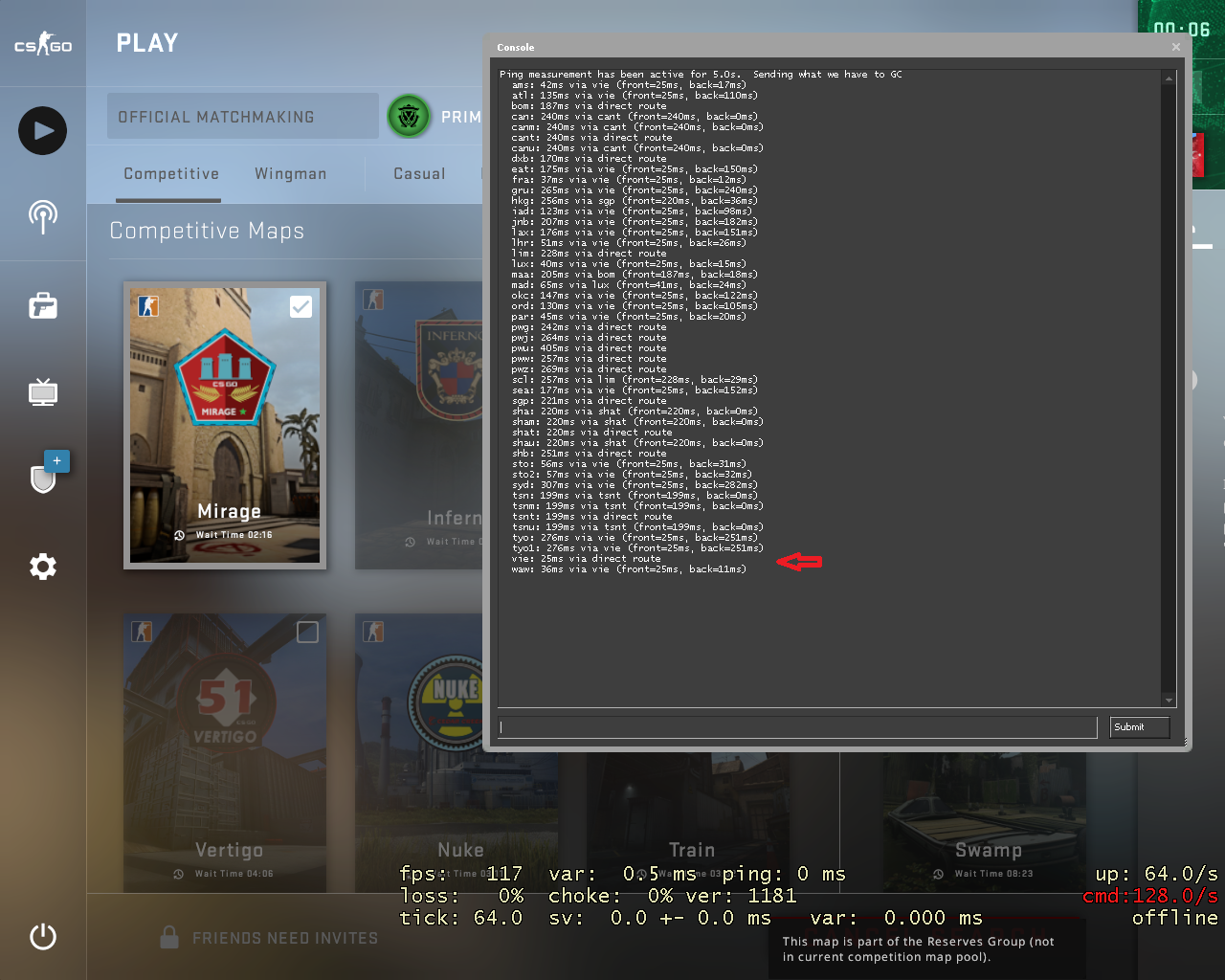The height and width of the screenshot is (980, 1225).
Task: Click the 'waw: 36ms via vie' console line
Action: [x=629, y=569]
